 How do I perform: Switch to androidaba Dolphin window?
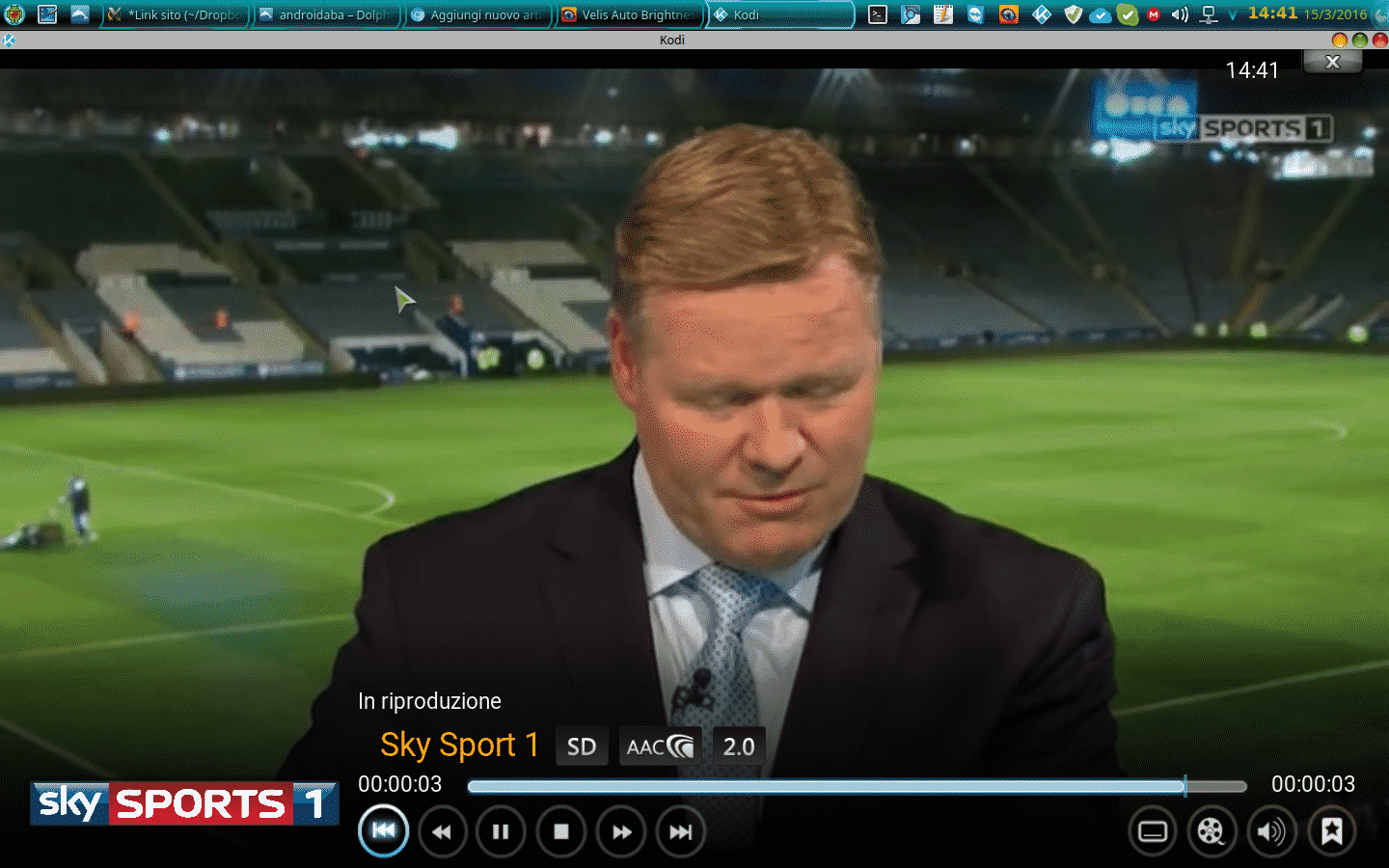[x=326, y=14]
